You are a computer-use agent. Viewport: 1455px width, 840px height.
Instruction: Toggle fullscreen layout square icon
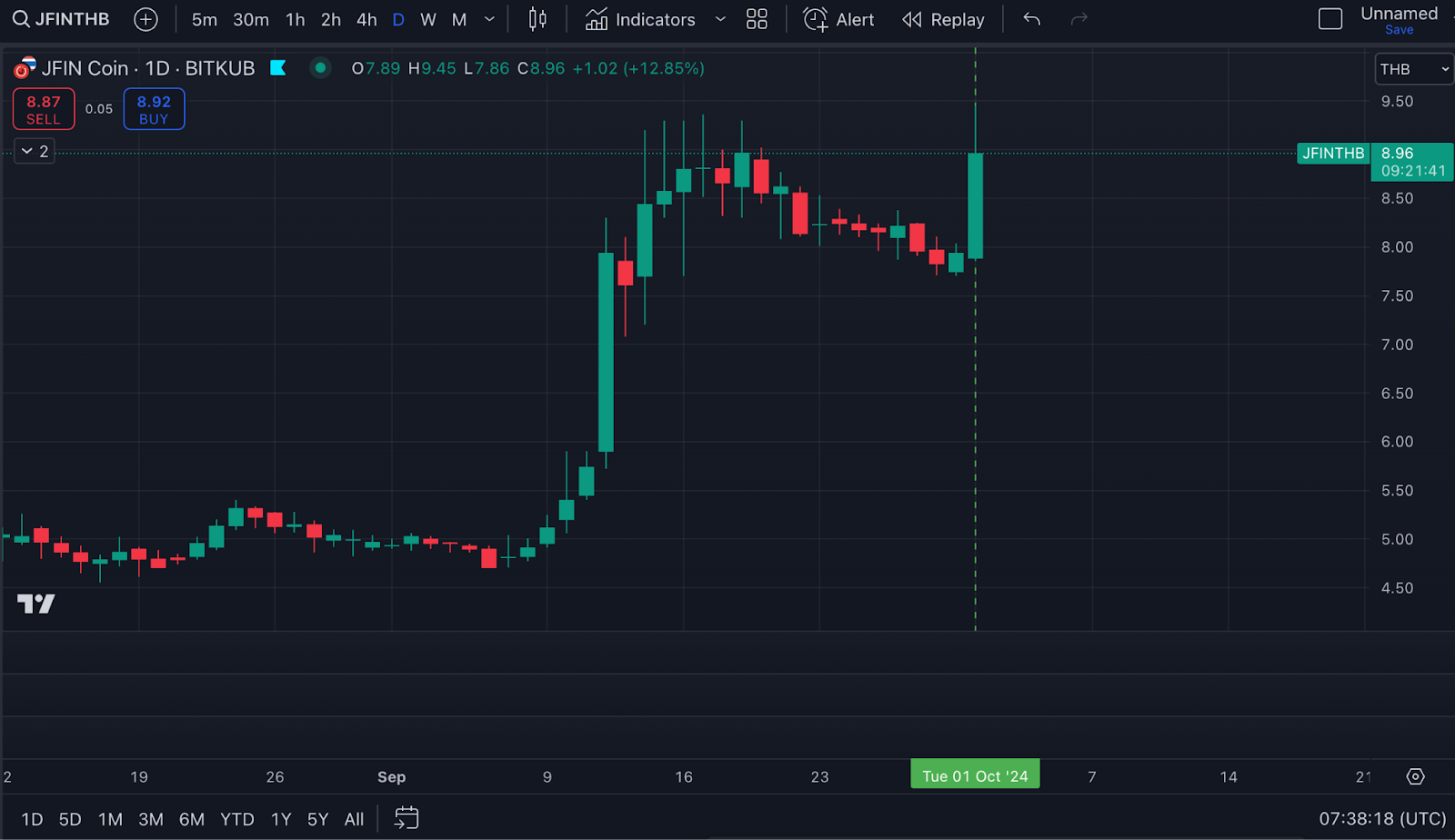tap(1330, 19)
